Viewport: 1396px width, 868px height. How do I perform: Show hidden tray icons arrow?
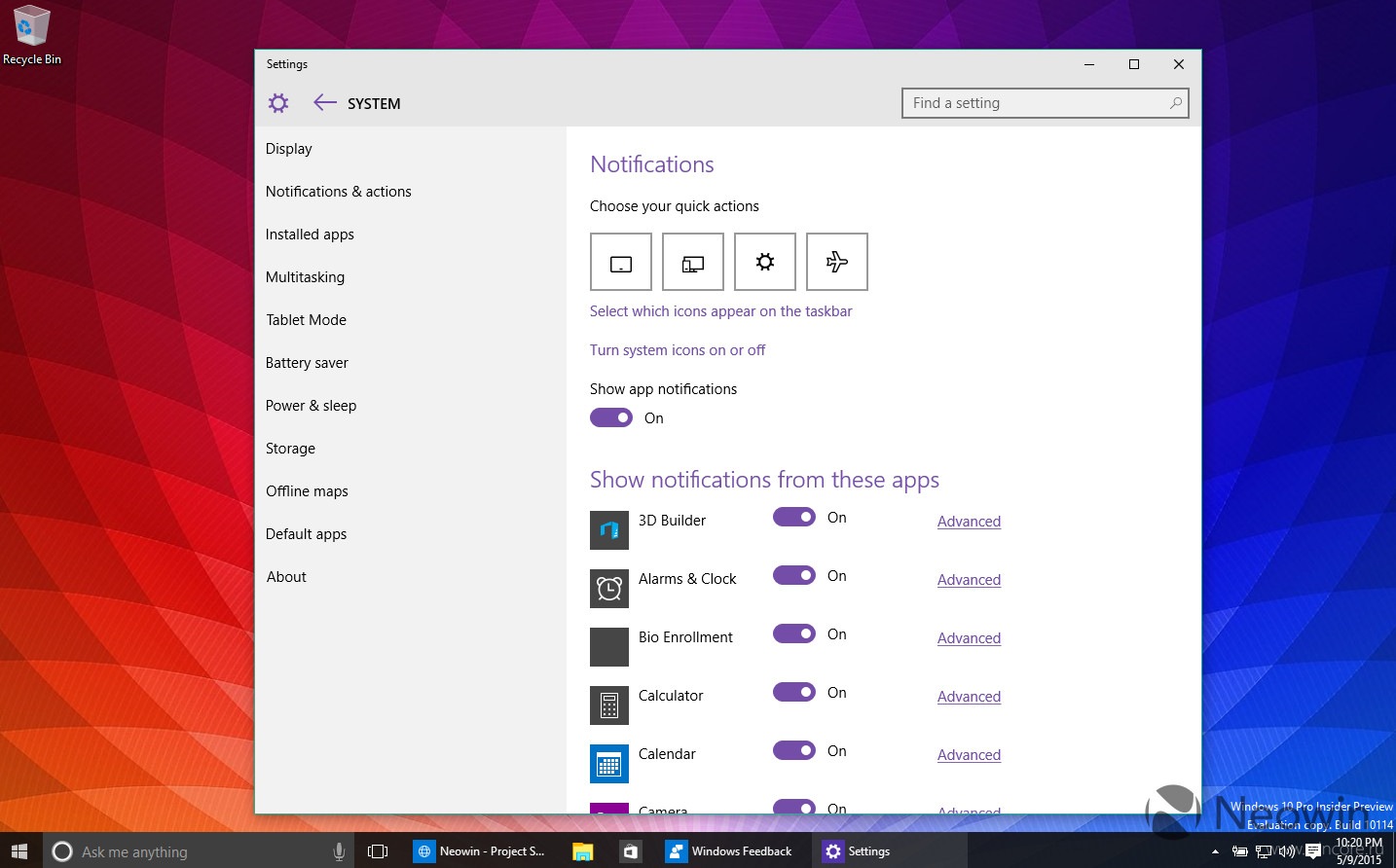pyautogui.click(x=1215, y=851)
